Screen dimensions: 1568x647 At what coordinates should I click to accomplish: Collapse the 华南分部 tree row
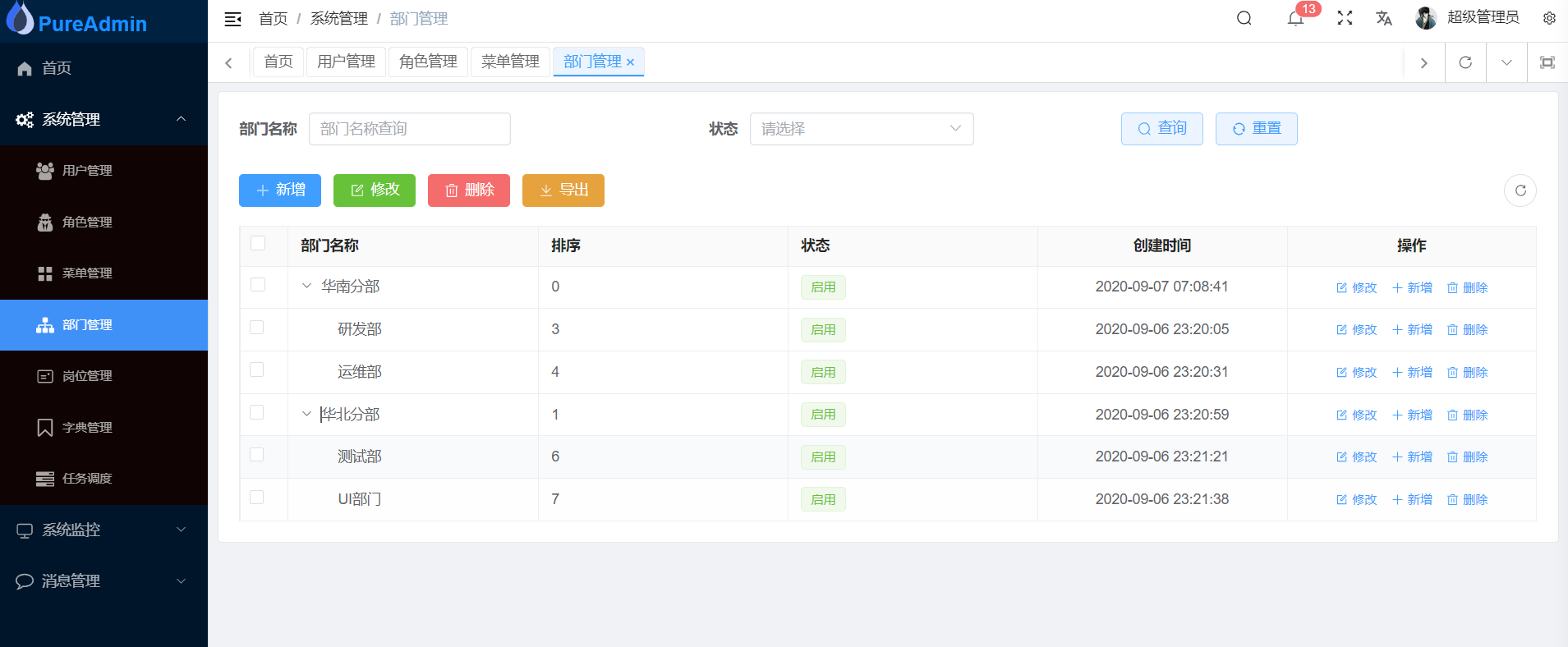(x=306, y=287)
